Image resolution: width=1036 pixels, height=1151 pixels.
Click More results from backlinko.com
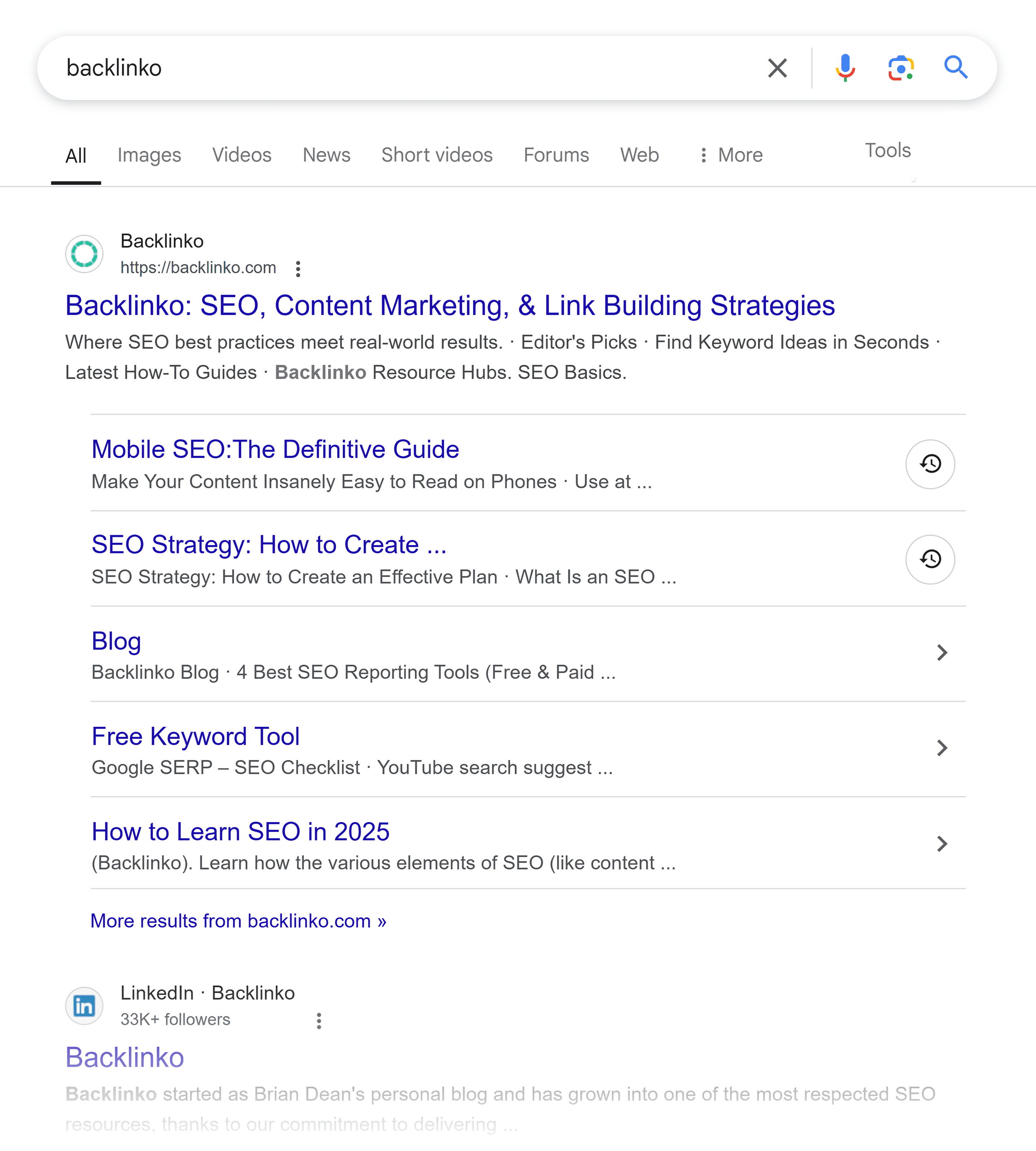pyautogui.click(x=239, y=921)
